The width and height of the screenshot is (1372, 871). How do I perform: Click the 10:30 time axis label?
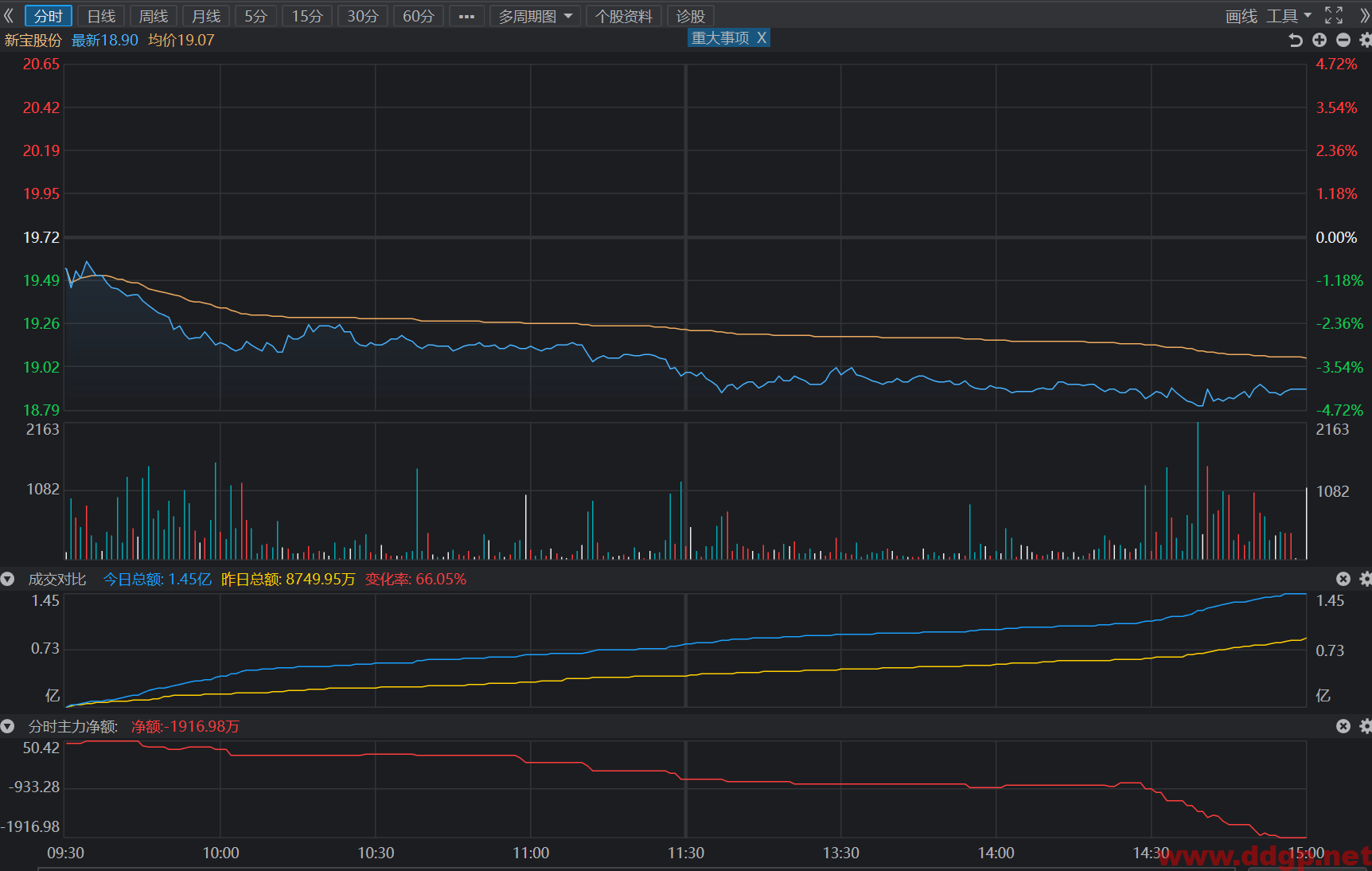point(376,853)
